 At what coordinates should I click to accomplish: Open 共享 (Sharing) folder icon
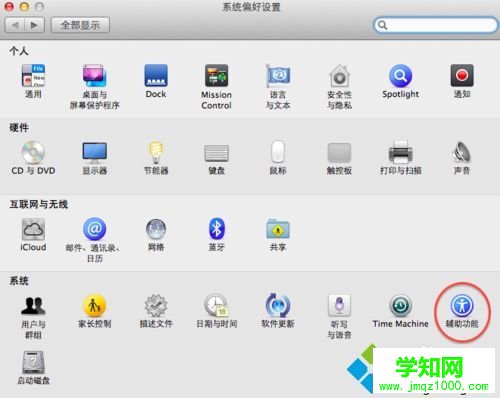click(278, 229)
